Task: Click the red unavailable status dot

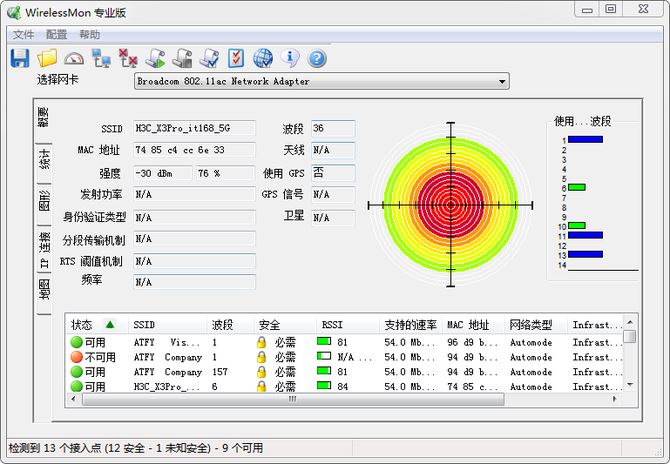Action: [76, 357]
